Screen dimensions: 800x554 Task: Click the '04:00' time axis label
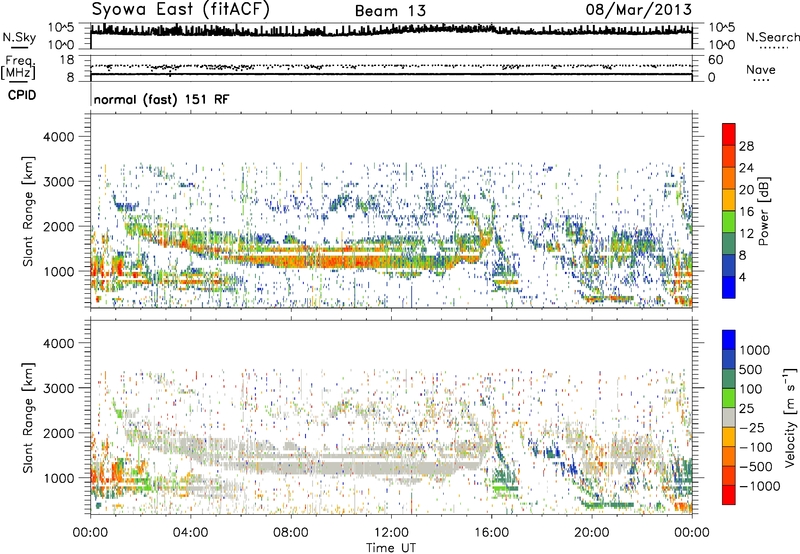(x=190, y=533)
